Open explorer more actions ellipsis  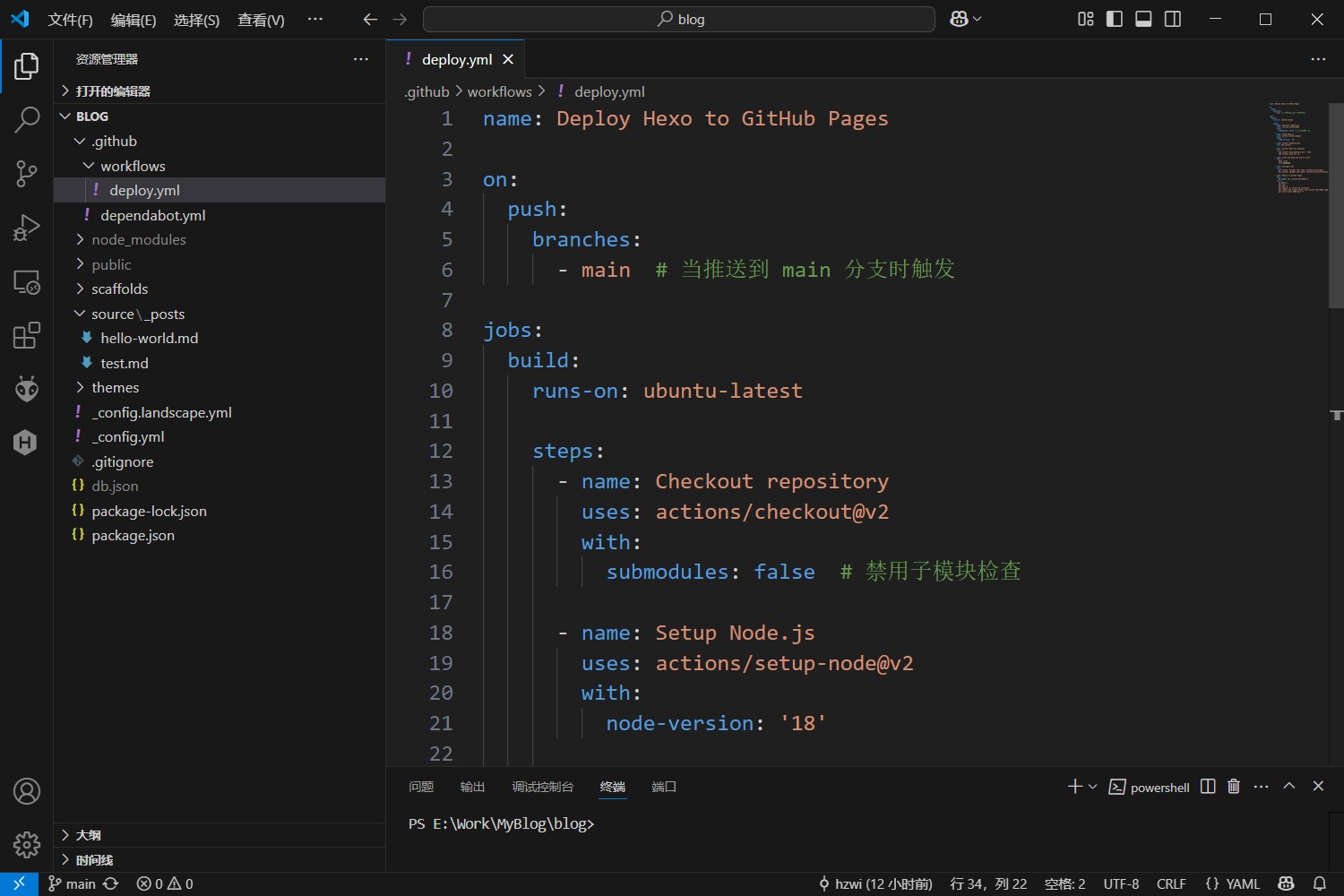(x=361, y=59)
